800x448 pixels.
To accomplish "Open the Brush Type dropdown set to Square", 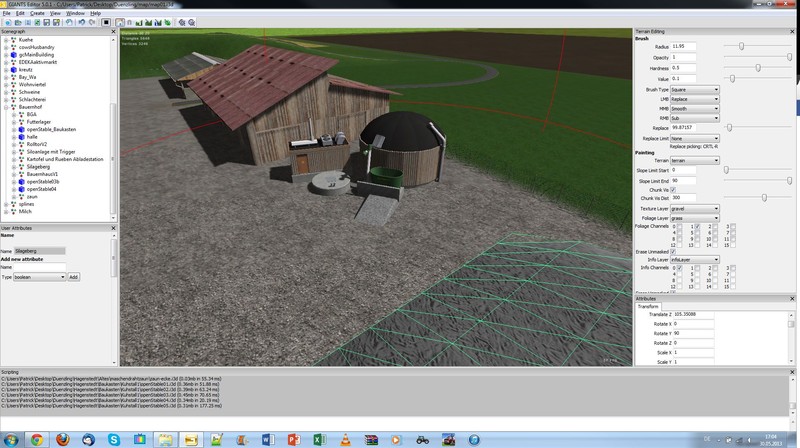I will coord(694,89).
